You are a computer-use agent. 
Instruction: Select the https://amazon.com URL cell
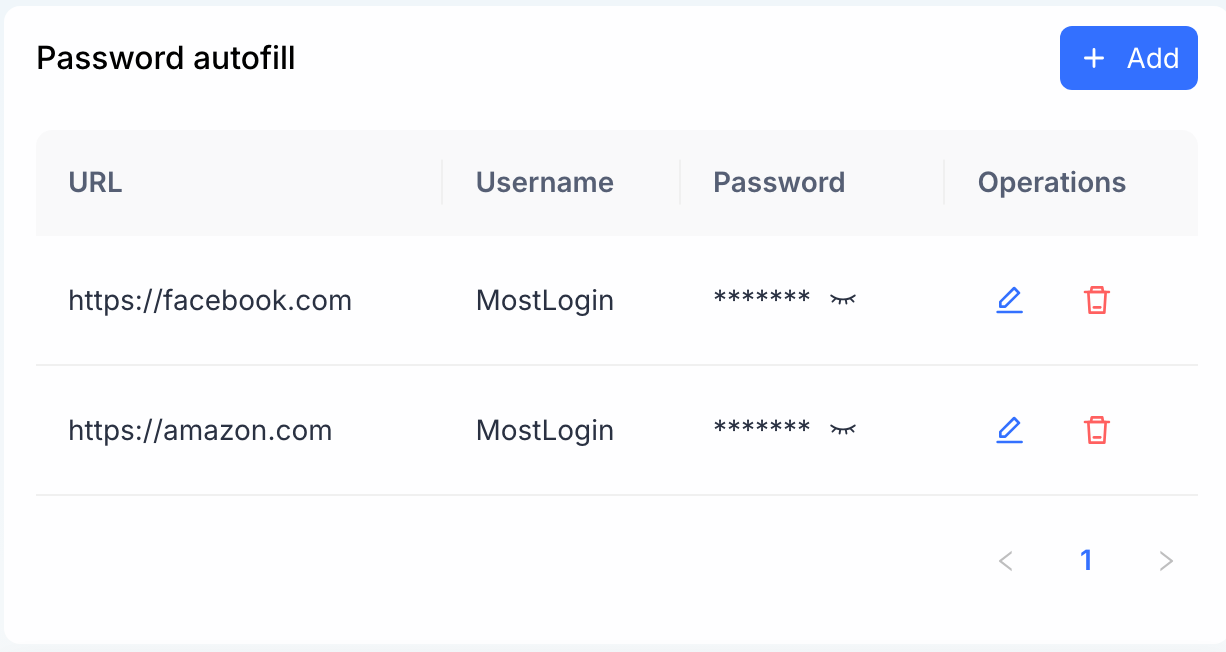click(x=200, y=430)
